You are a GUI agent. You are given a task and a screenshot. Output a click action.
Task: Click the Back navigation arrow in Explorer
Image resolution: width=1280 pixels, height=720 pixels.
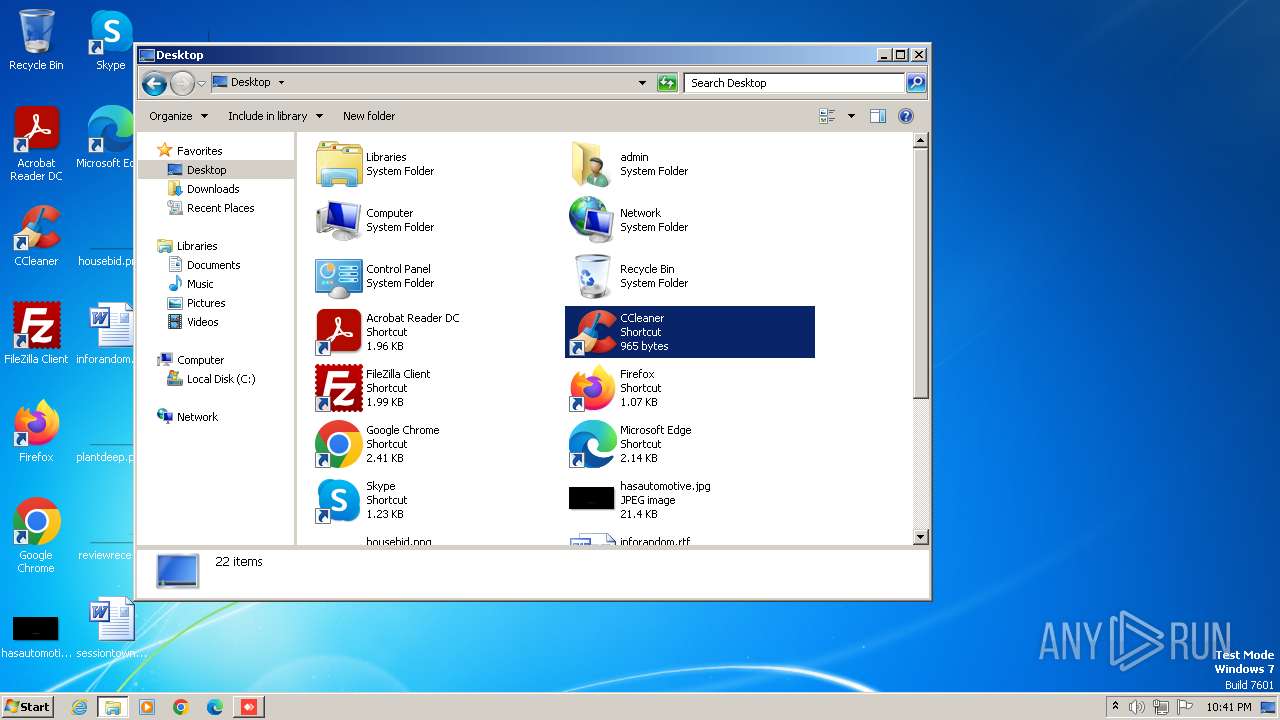tap(154, 83)
